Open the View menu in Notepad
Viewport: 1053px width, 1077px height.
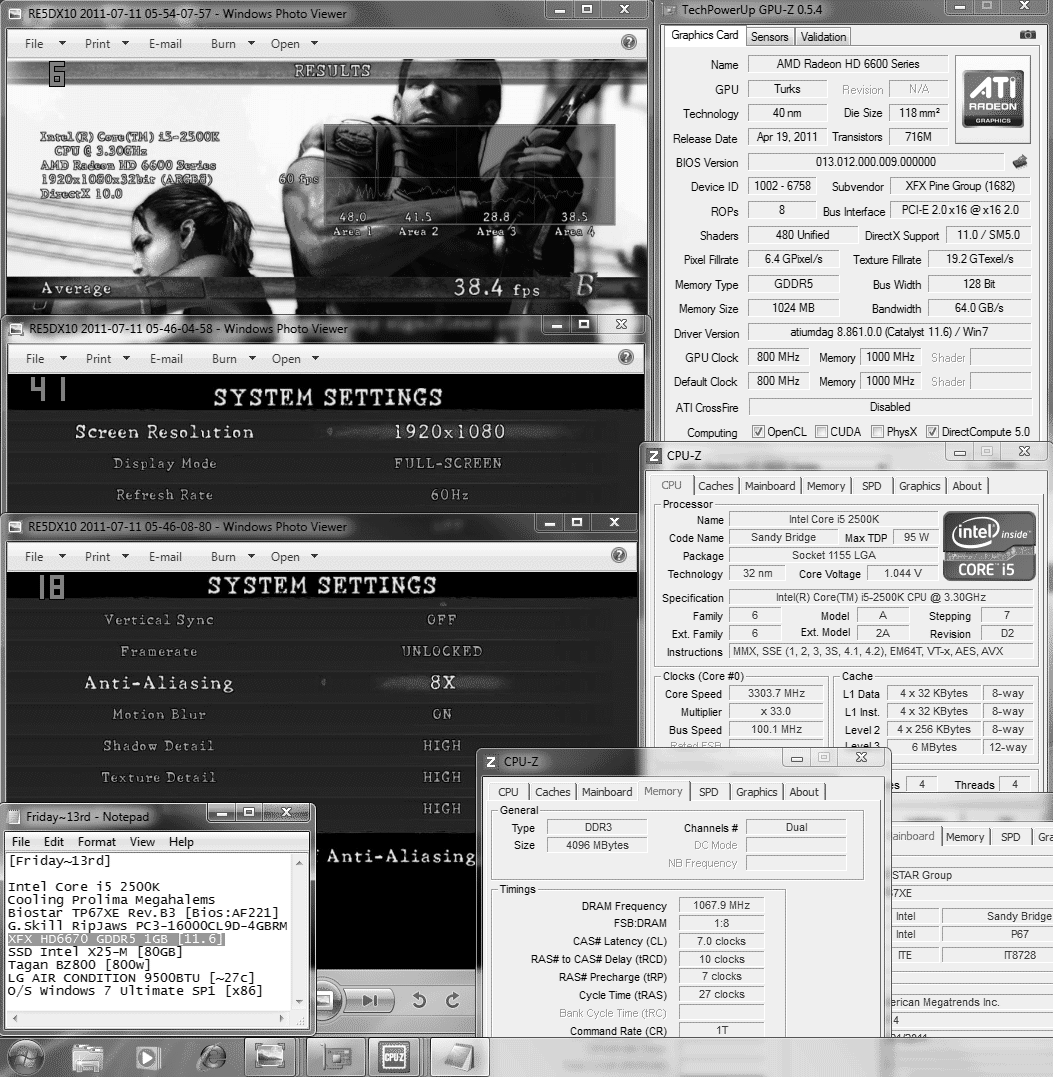click(142, 841)
